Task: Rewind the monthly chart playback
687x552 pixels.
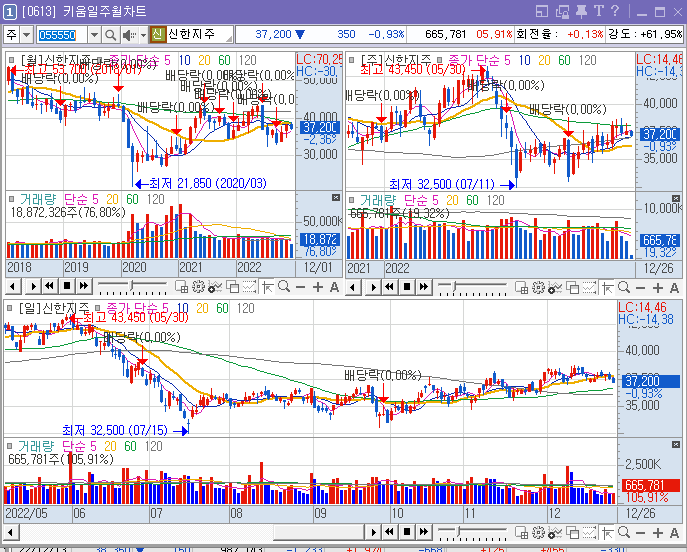Action: click(50, 287)
